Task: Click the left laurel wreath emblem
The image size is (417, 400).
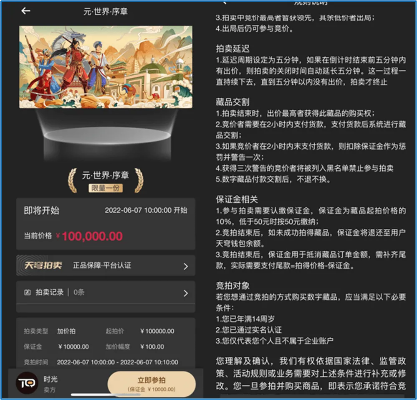Action: 72,180
